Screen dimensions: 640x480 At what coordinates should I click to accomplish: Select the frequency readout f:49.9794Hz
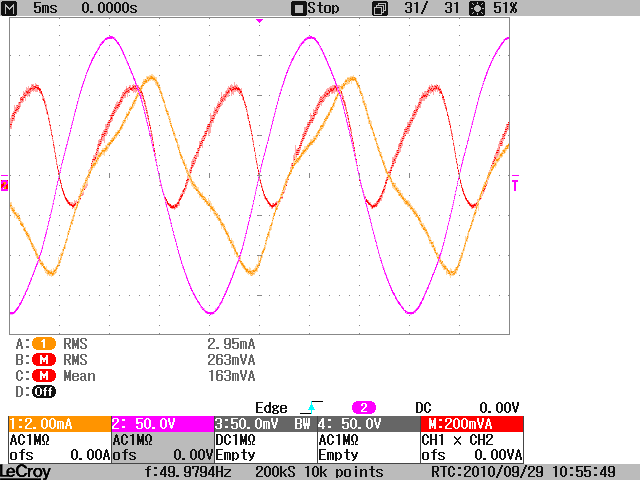click(x=188, y=472)
